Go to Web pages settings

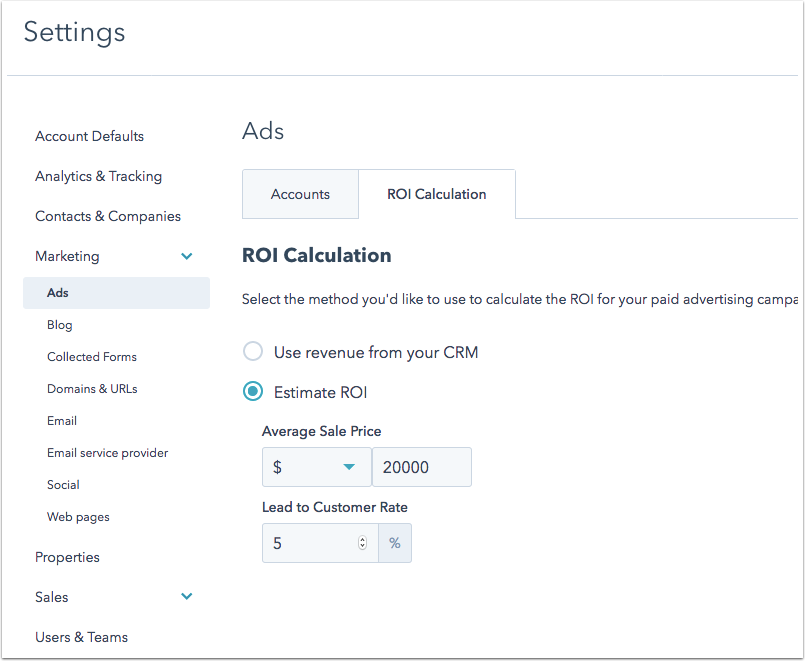coord(78,517)
